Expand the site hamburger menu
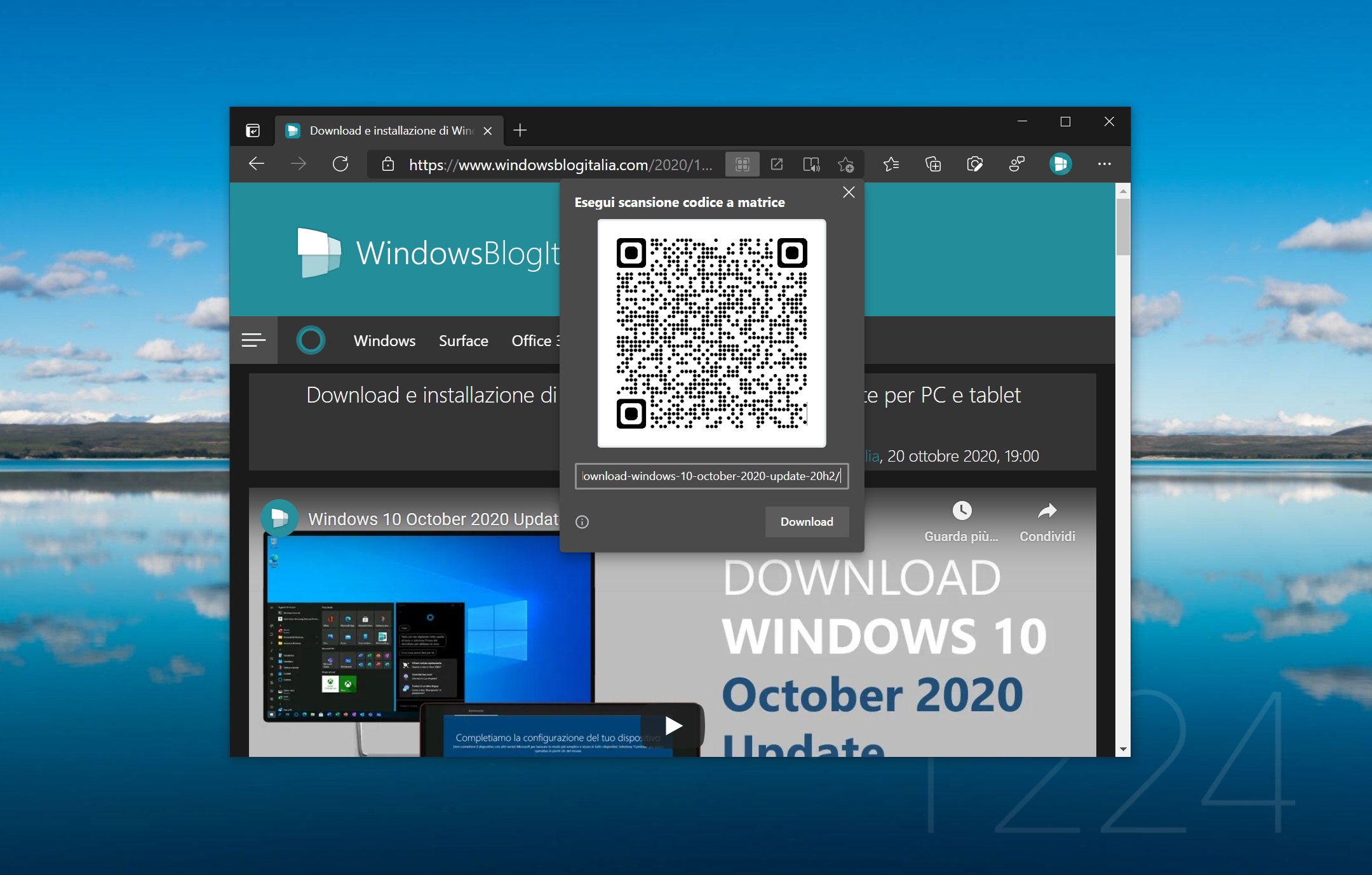 253,340
